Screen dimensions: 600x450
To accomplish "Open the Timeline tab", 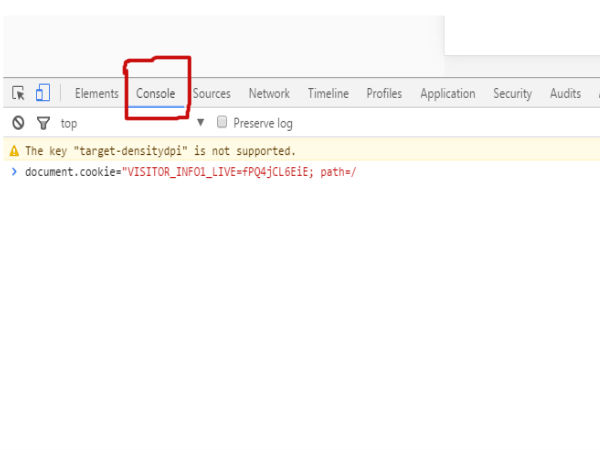I will tap(328, 94).
